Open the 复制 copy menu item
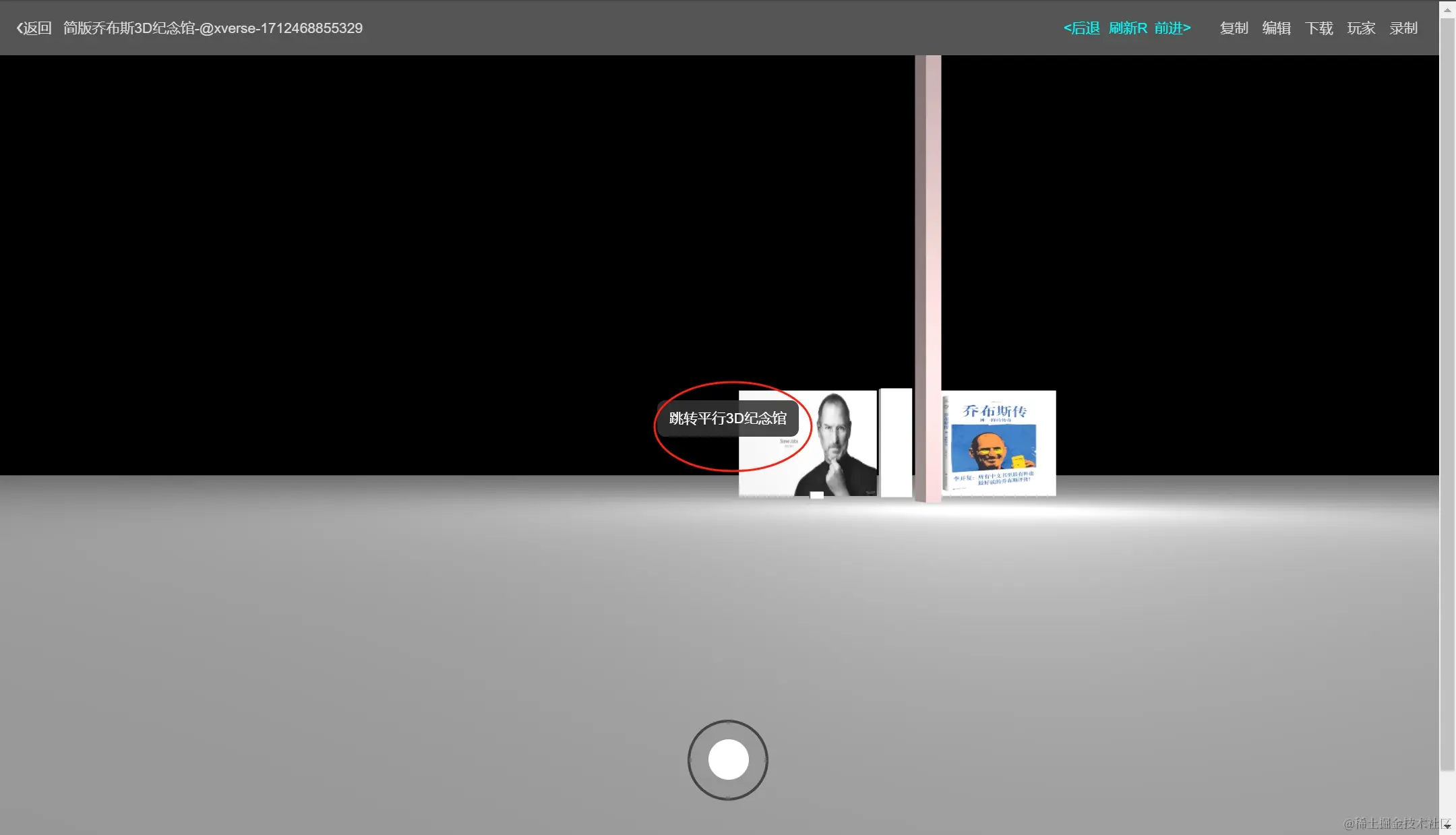Image resolution: width=1456 pixels, height=835 pixels. 1234,28
